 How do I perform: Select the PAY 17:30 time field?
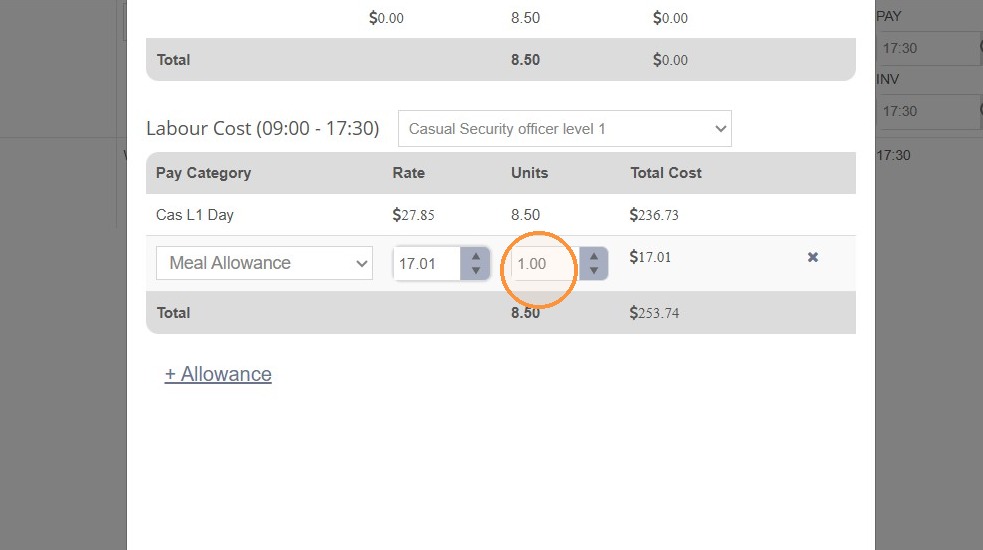point(929,48)
